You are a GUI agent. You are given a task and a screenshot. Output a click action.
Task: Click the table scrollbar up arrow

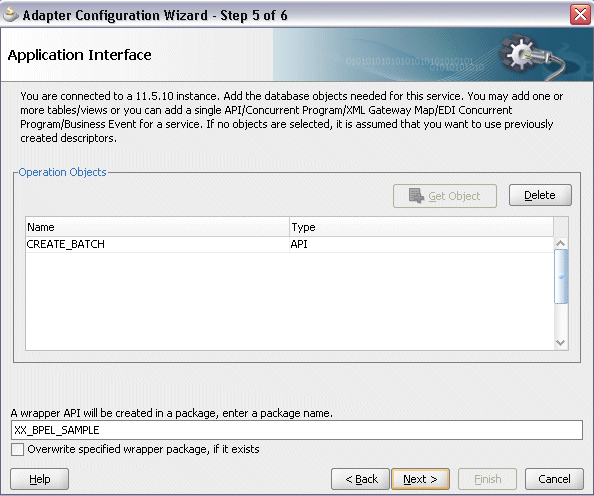[x=561, y=243]
